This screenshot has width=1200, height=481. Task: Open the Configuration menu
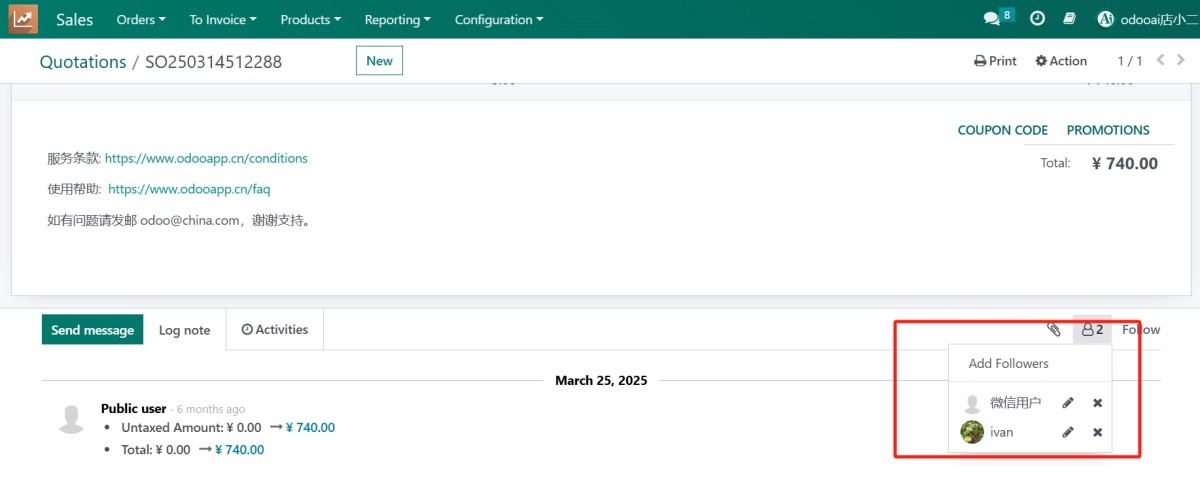499,19
